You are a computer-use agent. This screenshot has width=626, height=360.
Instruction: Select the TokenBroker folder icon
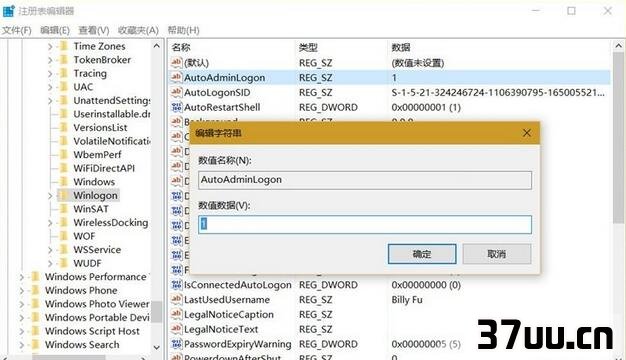pyautogui.click(x=63, y=60)
